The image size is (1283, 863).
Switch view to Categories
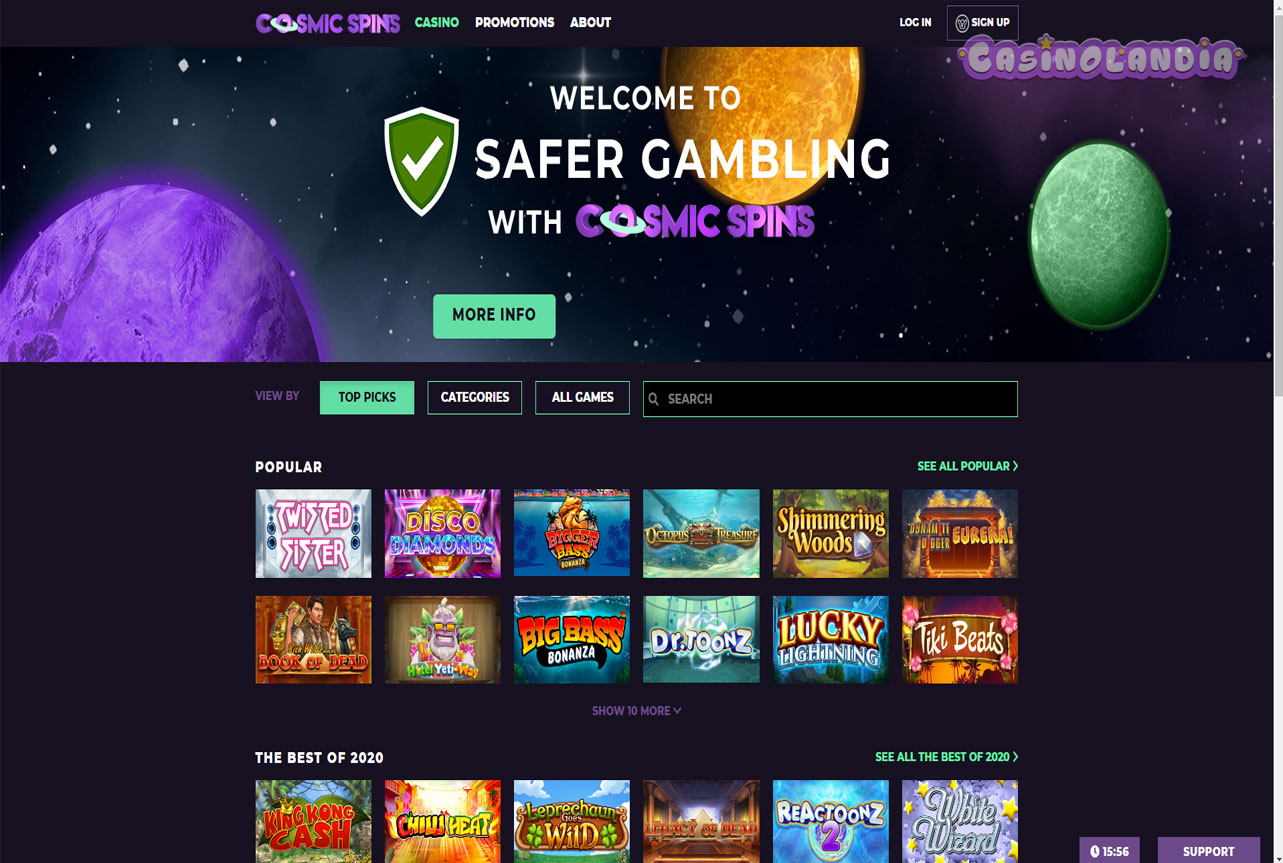475,397
